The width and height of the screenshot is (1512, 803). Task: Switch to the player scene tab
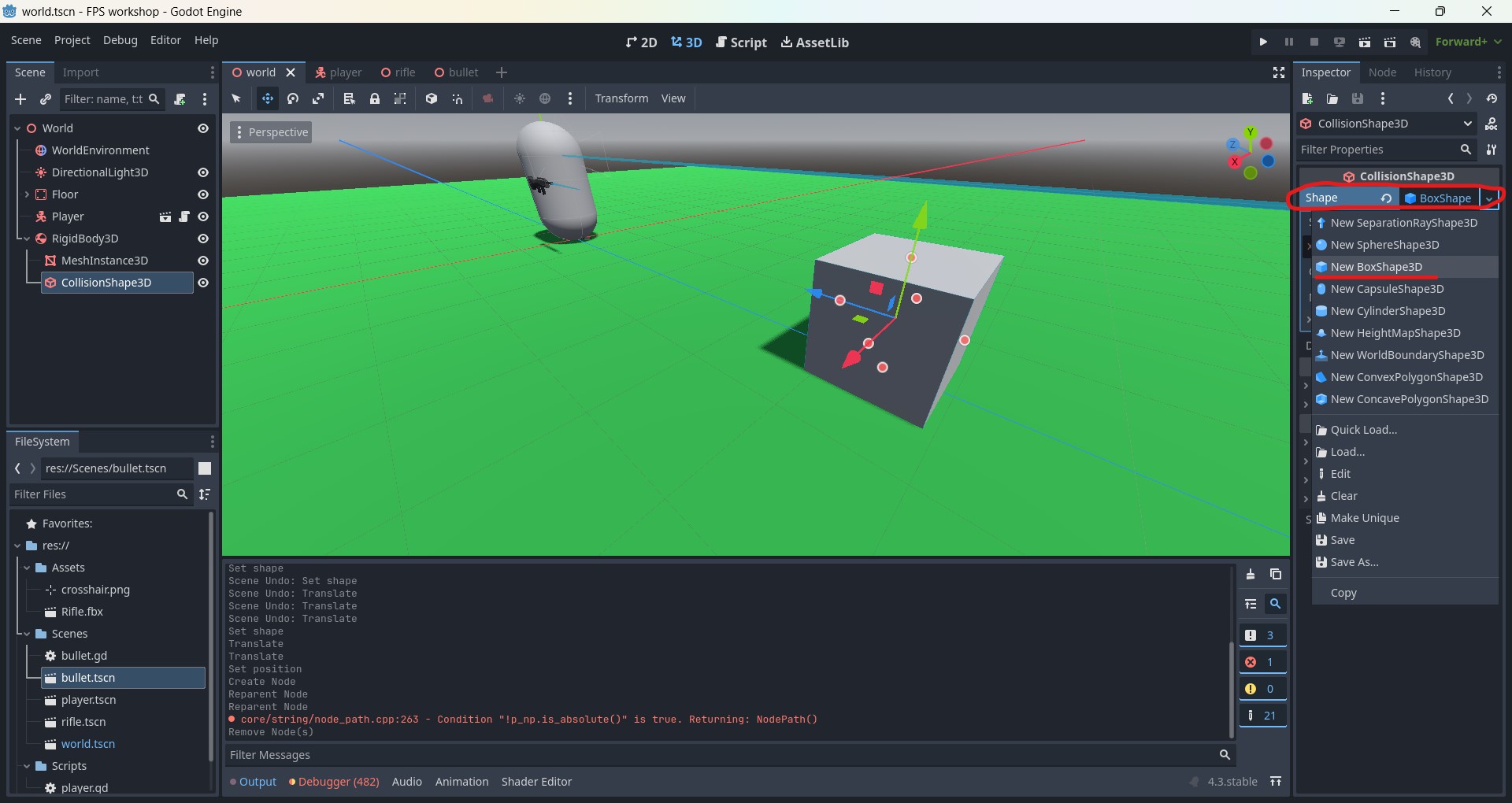(339, 72)
